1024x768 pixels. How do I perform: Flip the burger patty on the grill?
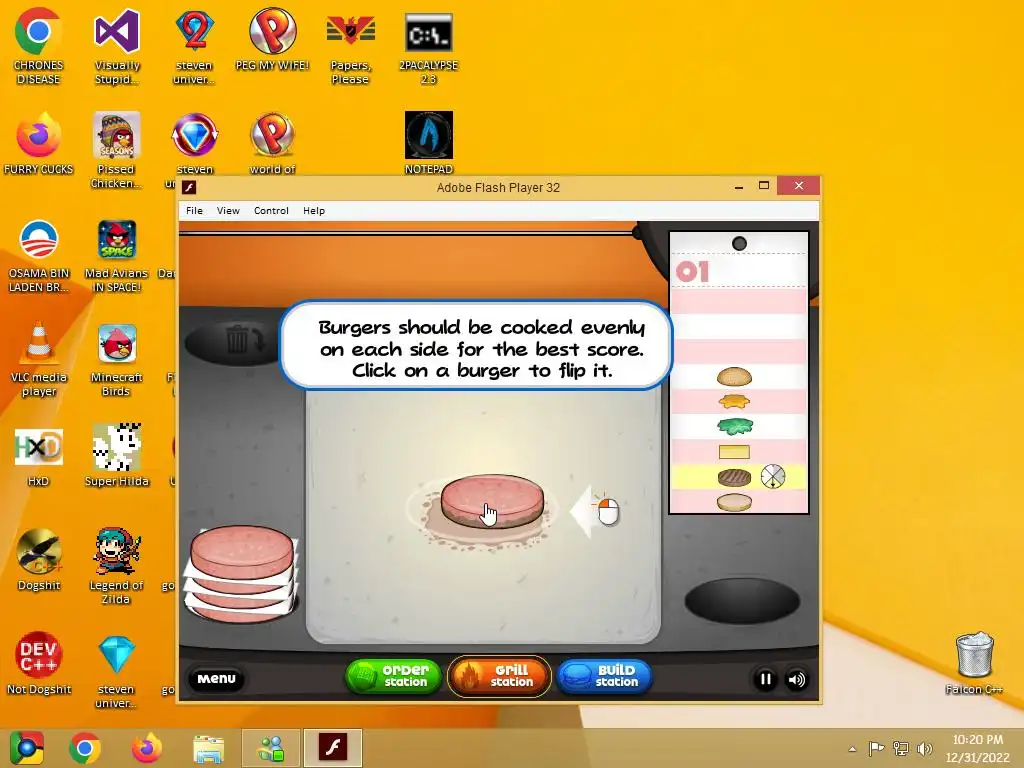492,500
